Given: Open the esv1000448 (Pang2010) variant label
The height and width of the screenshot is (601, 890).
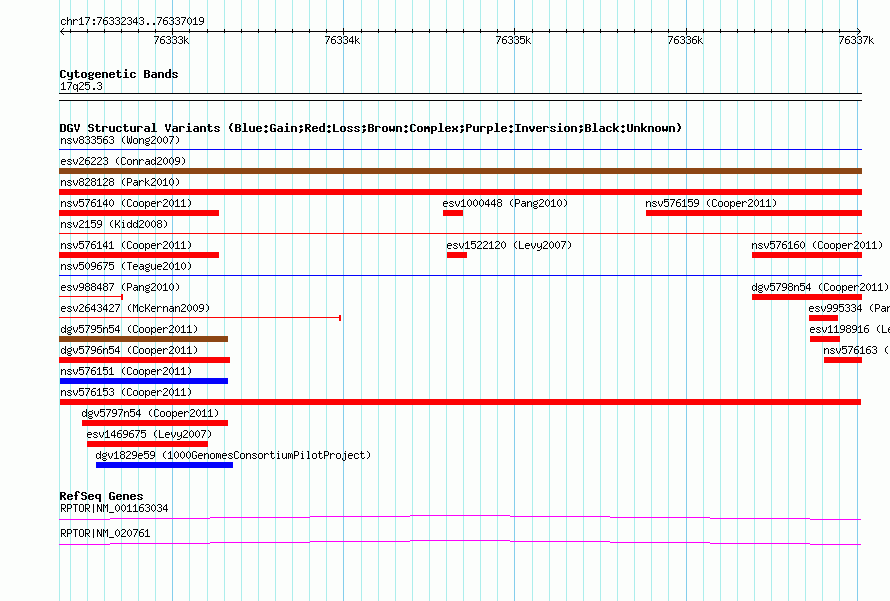Looking at the screenshot, I should pos(505,203).
